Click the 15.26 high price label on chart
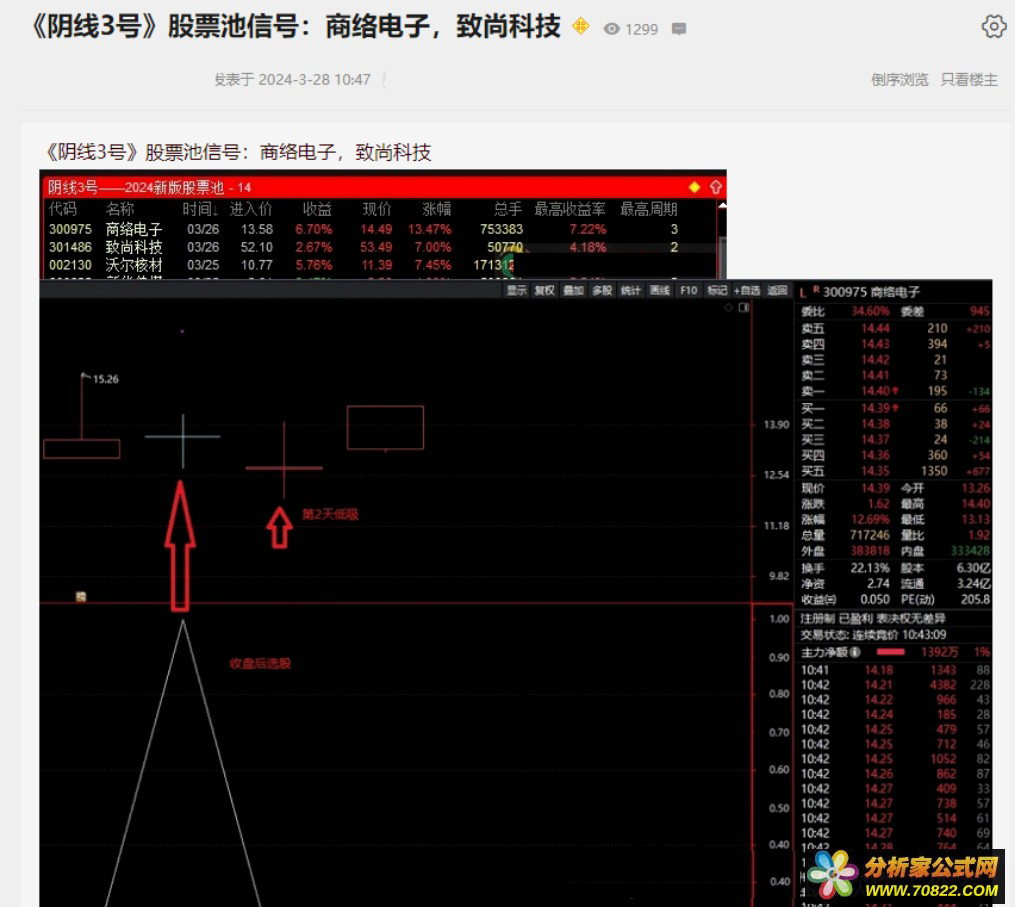Image resolution: width=1015 pixels, height=907 pixels. click(x=106, y=379)
